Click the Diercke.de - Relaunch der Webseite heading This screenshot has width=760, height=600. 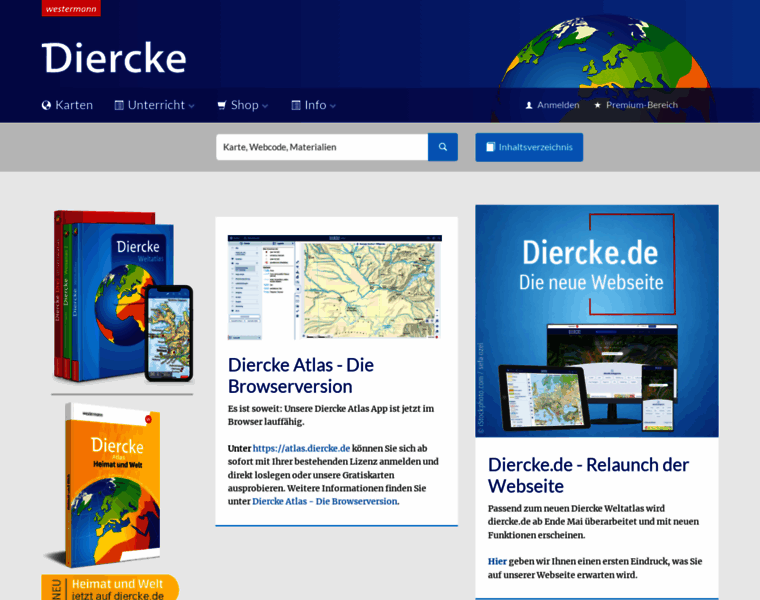pyautogui.click(x=588, y=475)
